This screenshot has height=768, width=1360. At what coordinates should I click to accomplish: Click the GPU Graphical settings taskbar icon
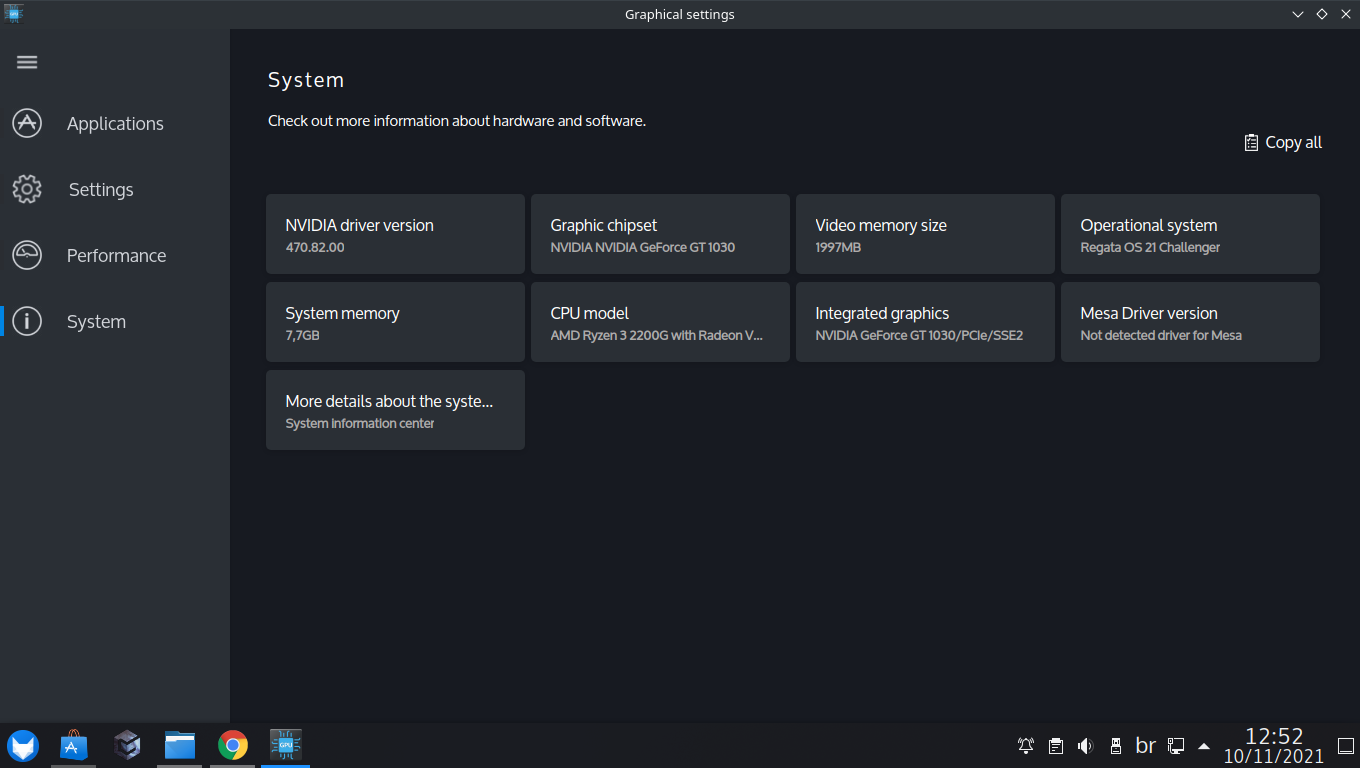[286, 746]
